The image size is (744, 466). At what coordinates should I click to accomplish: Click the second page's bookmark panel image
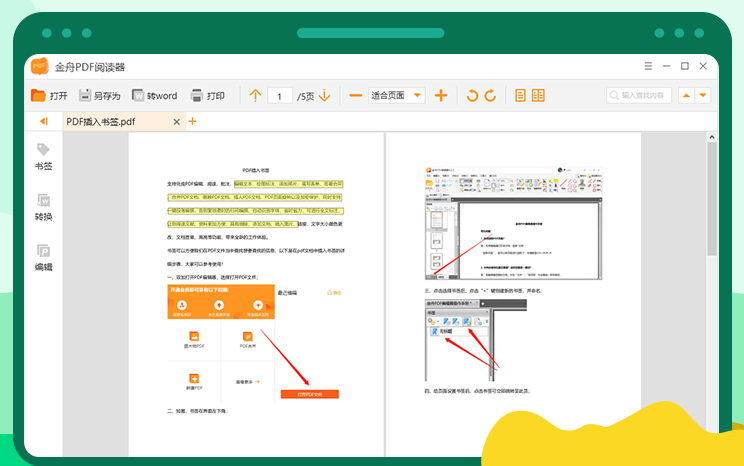click(475, 340)
